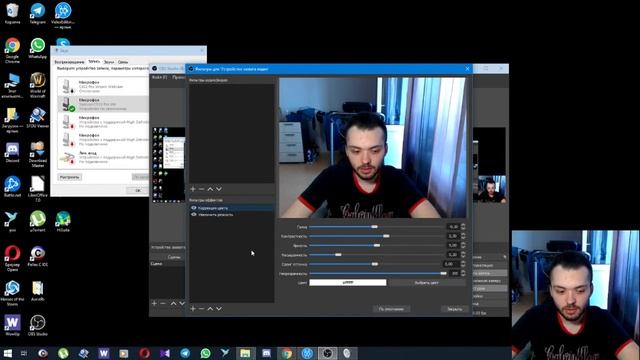This screenshot has height=360, width=640.
Task: Select the Увеличить резкость effect filter
Action: tap(231, 214)
